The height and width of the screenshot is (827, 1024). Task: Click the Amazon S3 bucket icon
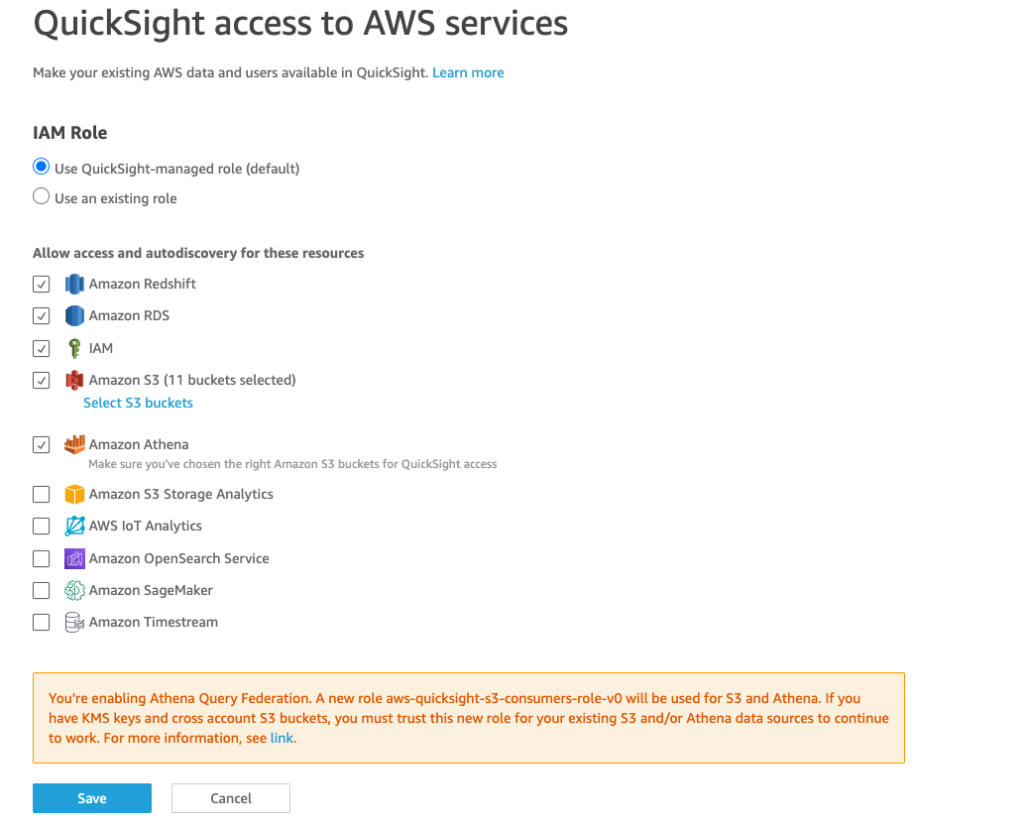tap(73, 380)
